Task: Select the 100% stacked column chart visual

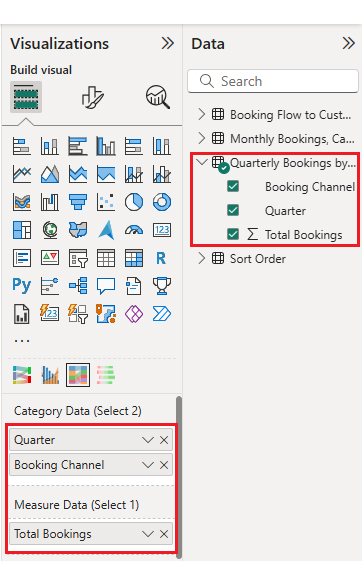Action: [x=162, y=146]
